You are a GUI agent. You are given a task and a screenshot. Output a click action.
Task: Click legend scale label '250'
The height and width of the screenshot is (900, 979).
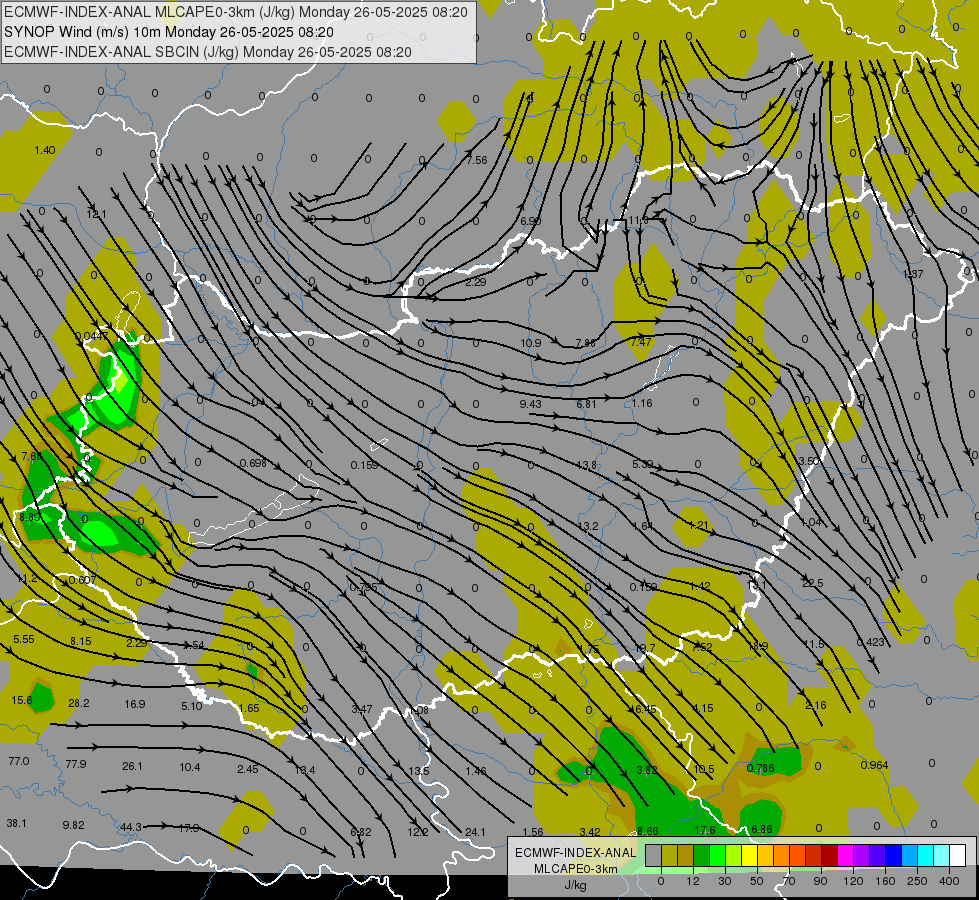(917, 881)
